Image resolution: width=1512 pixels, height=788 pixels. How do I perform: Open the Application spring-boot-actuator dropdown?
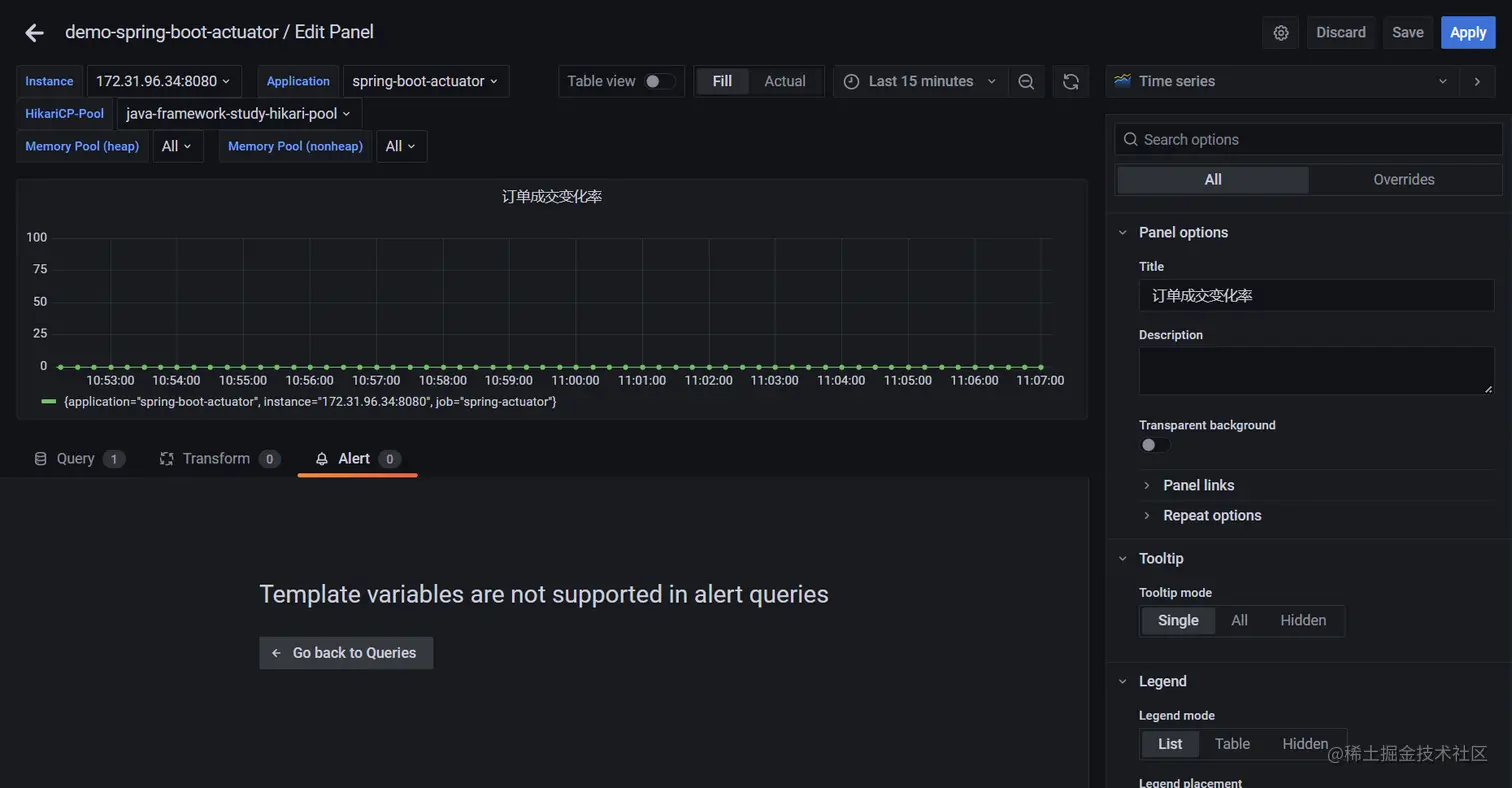click(426, 82)
